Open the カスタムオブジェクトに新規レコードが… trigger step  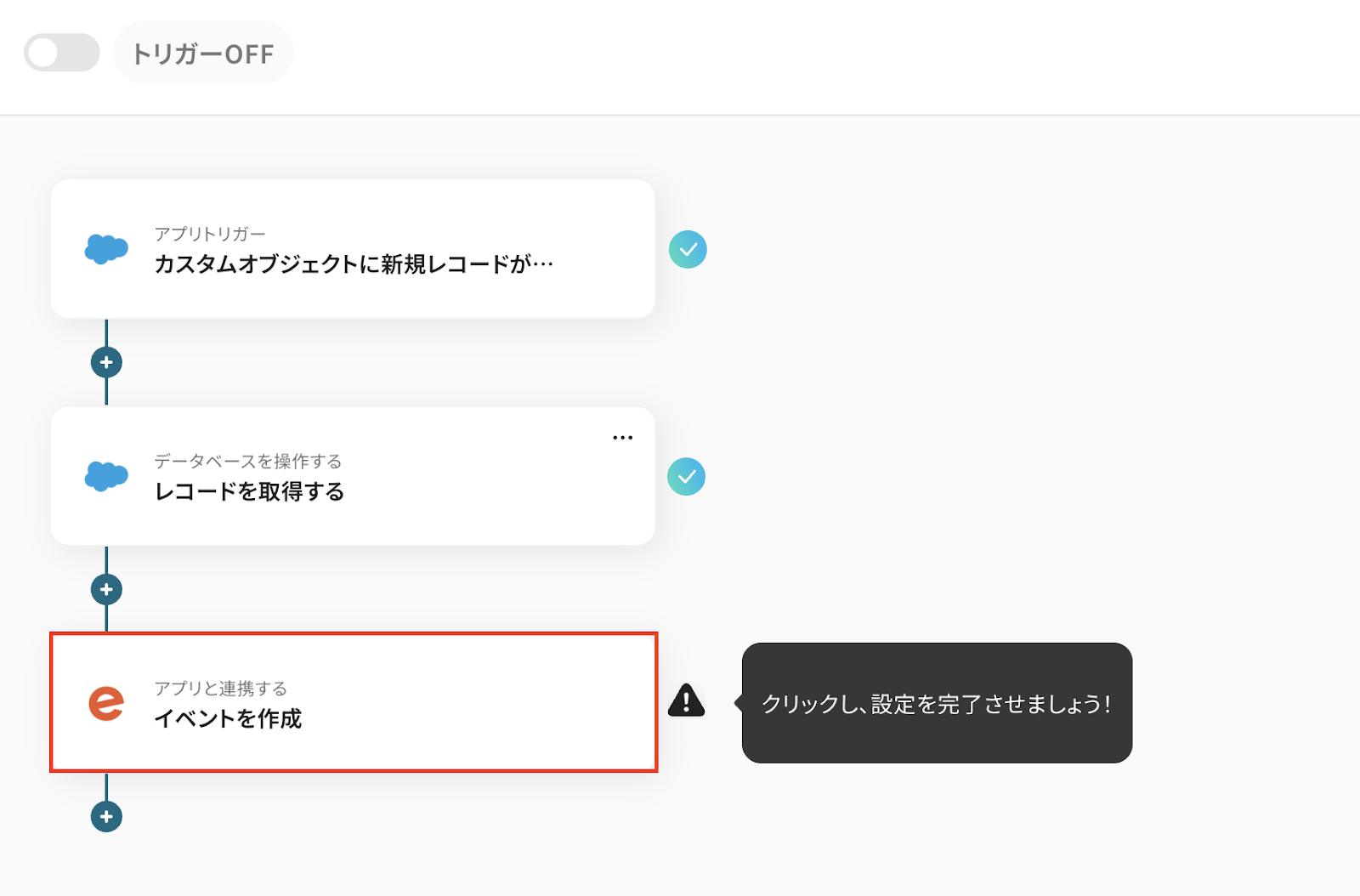[354, 264]
